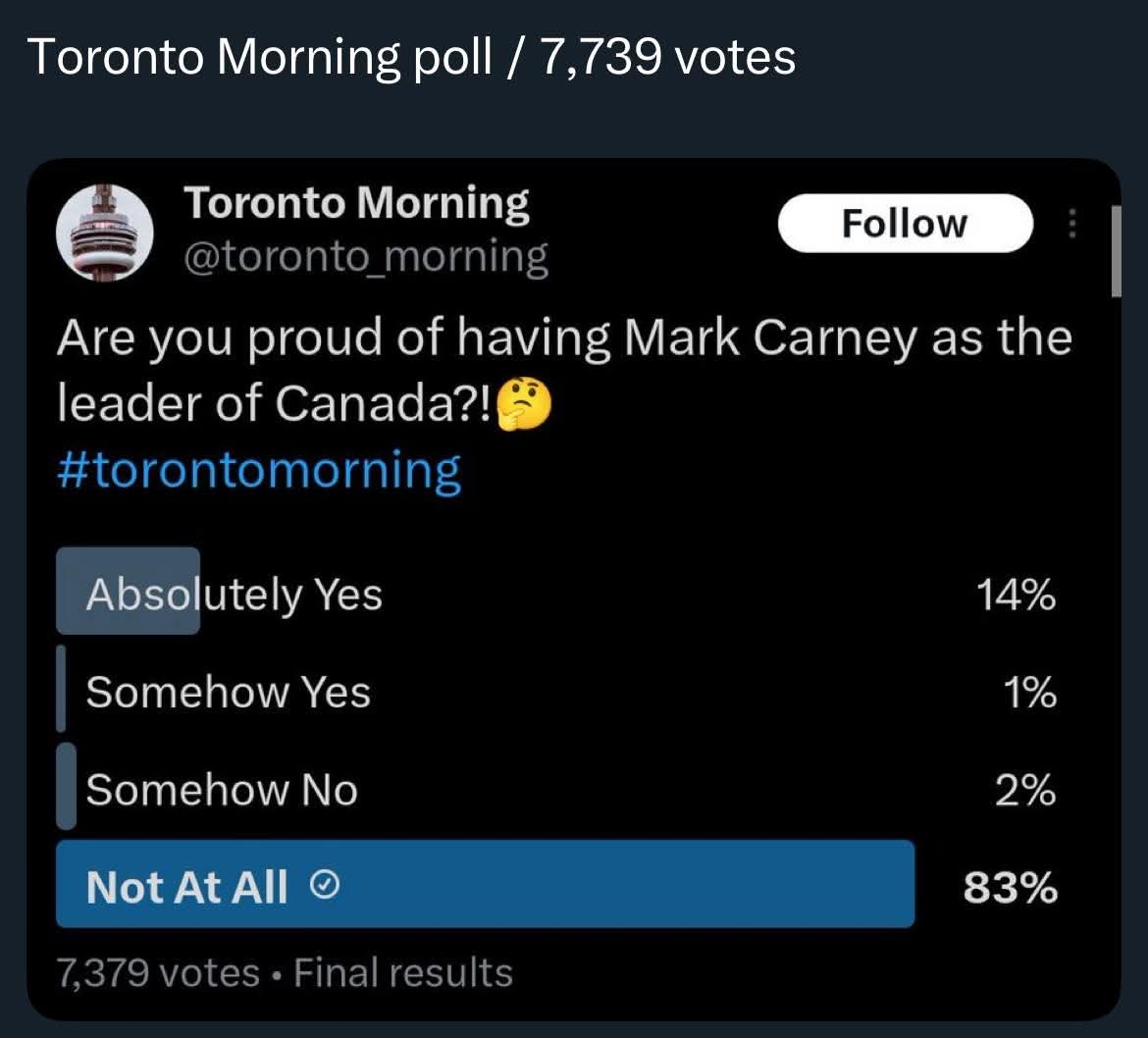Click the 7,379 votes count
This screenshot has width=1148, height=1038.
pos(158,973)
